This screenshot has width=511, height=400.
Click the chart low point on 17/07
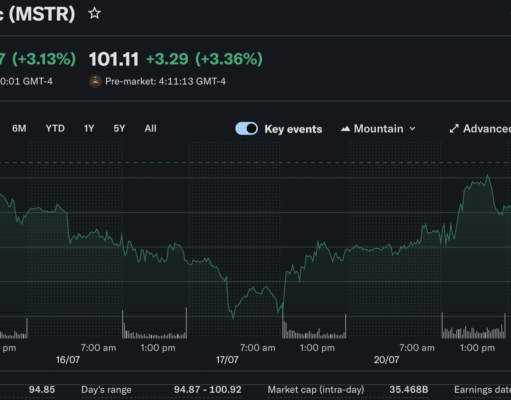[x=233, y=318]
